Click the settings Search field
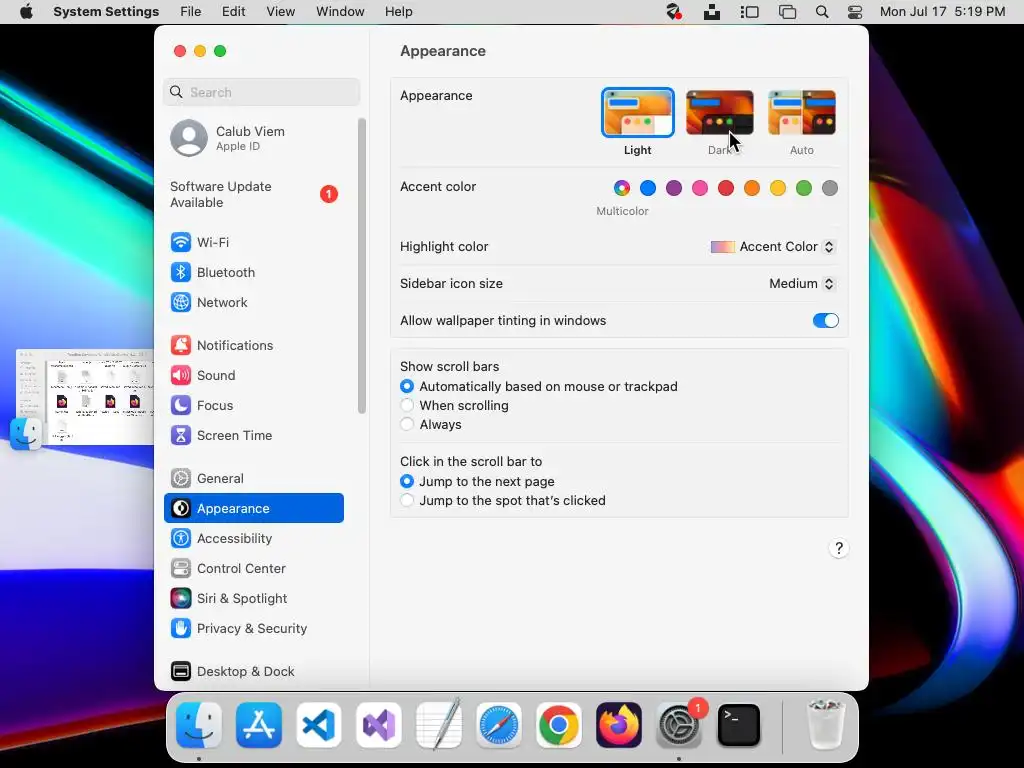The image size is (1024, 768). (x=261, y=92)
